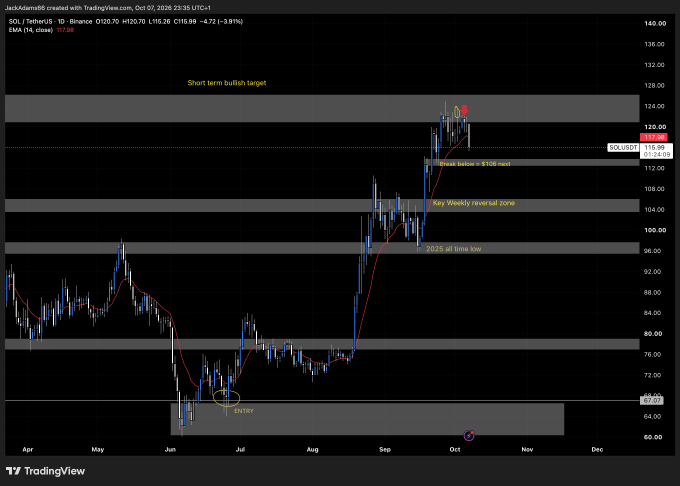680x486 pixels.
Task: Click the 64.00 price axis label
Action: 653,417
